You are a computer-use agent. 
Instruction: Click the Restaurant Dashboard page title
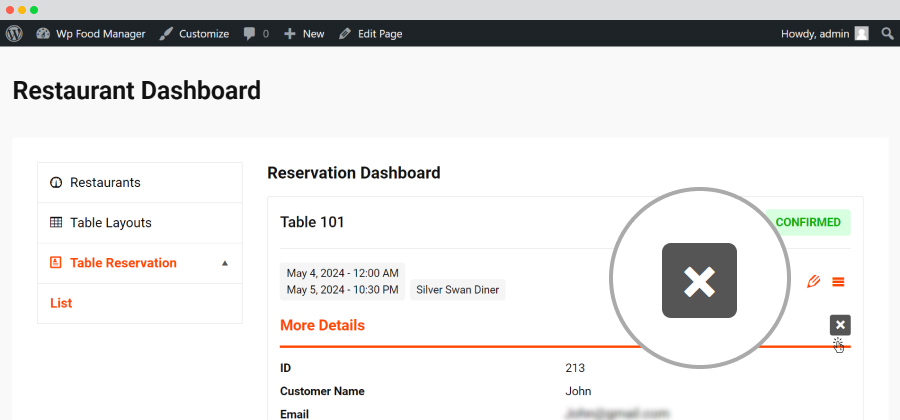point(137,91)
